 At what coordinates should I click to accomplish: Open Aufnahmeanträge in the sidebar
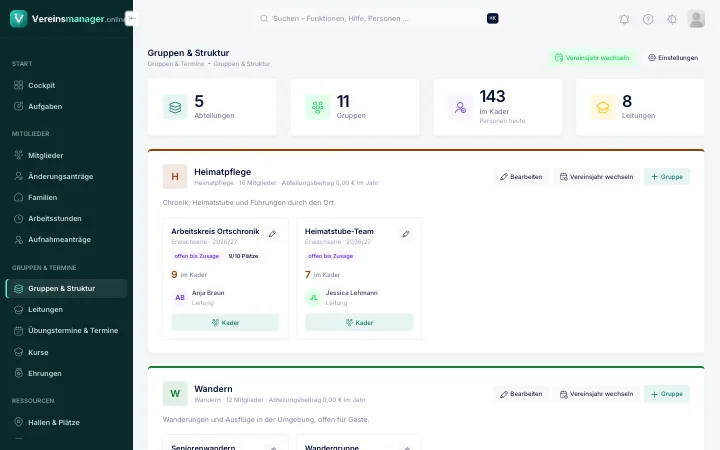point(67,240)
